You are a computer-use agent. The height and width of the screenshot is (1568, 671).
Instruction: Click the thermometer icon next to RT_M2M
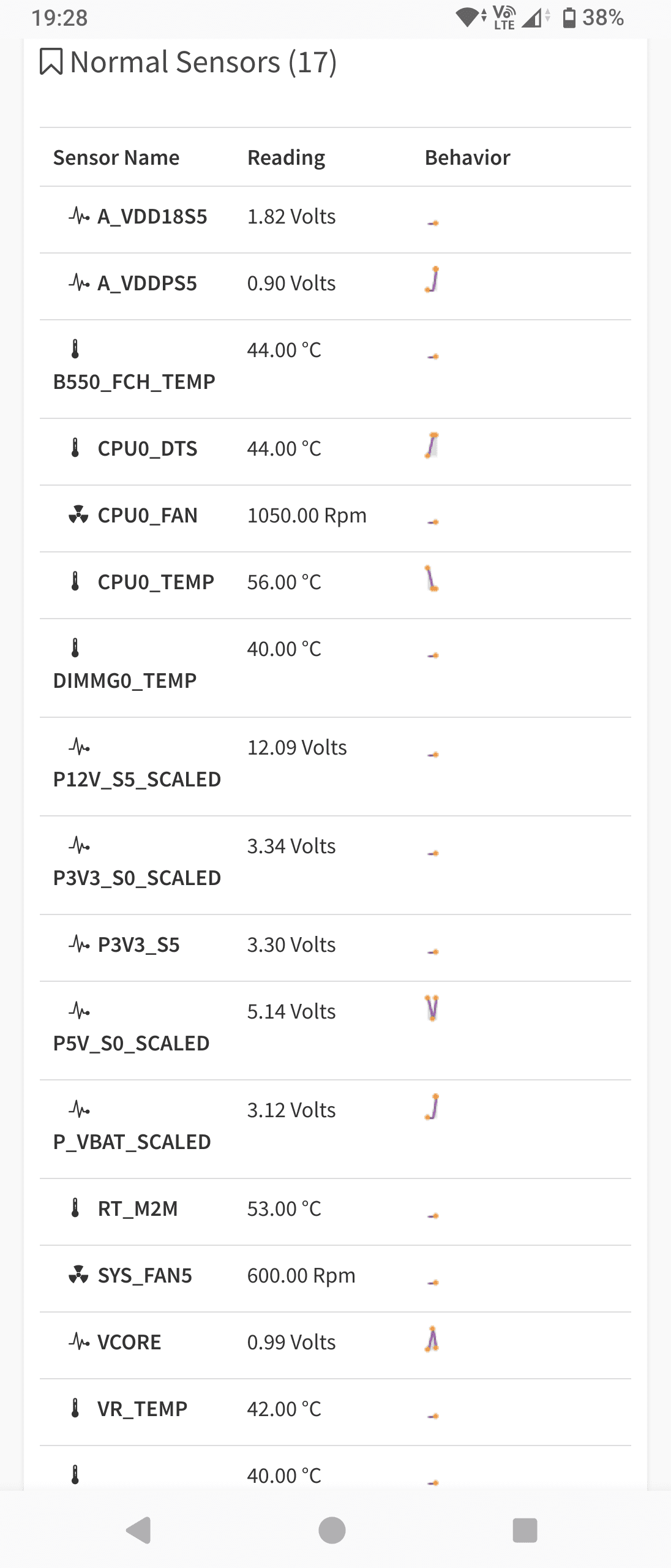[75, 1208]
